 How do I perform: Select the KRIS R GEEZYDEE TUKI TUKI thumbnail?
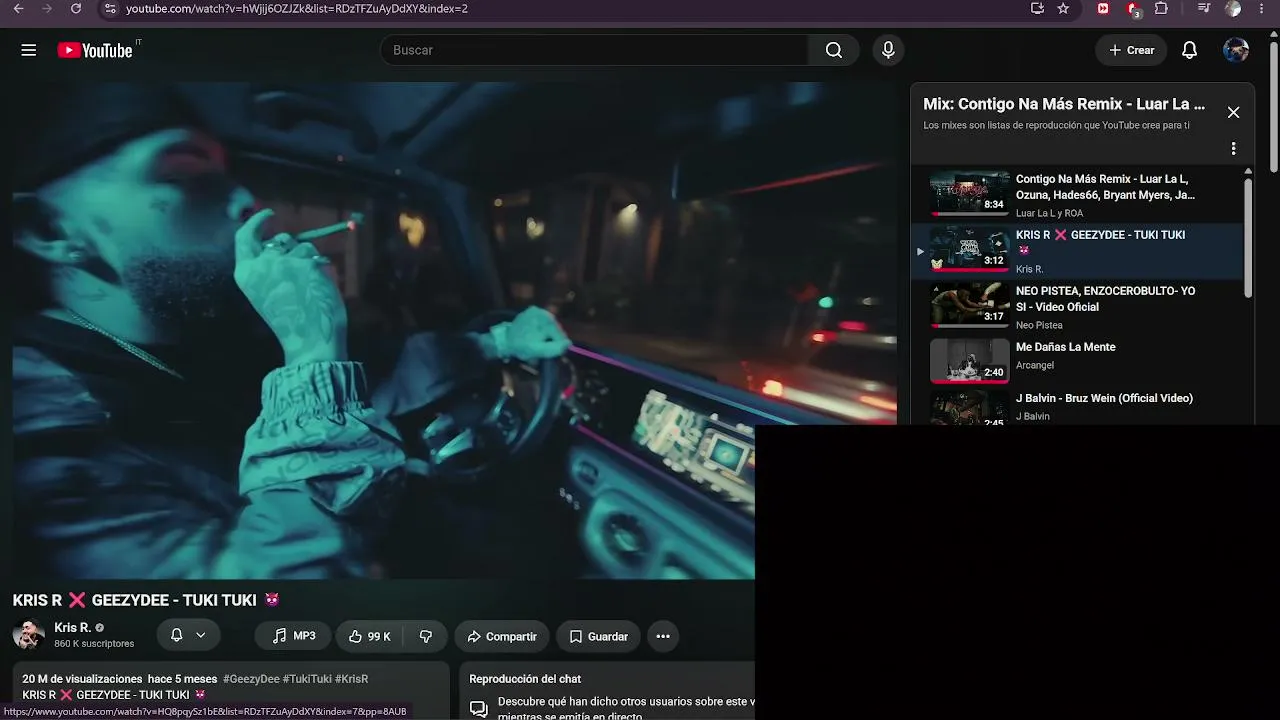pyautogui.click(x=970, y=249)
